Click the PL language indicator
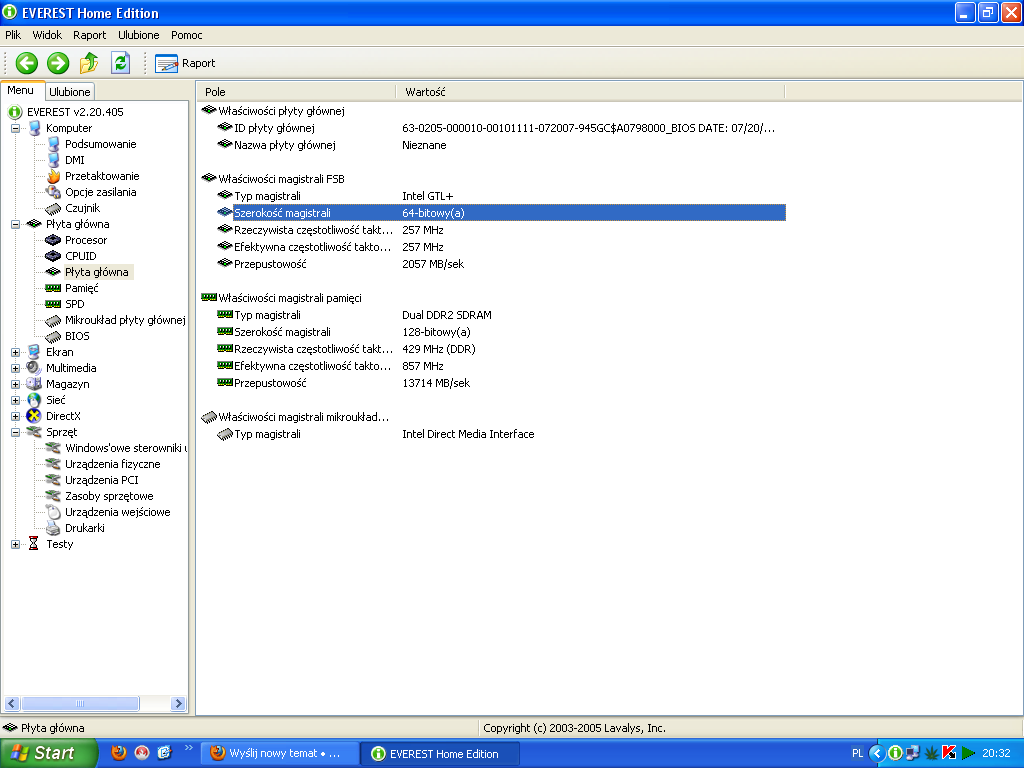The image size is (1024, 768). (x=857, y=754)
